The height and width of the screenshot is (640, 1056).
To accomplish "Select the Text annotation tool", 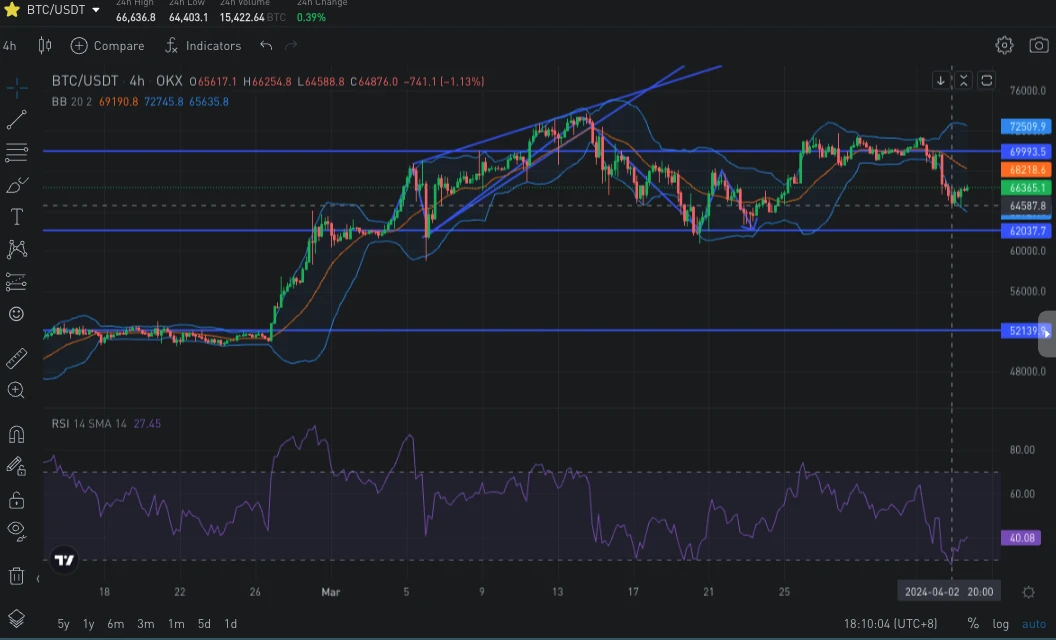I will (x=16, y=217).
